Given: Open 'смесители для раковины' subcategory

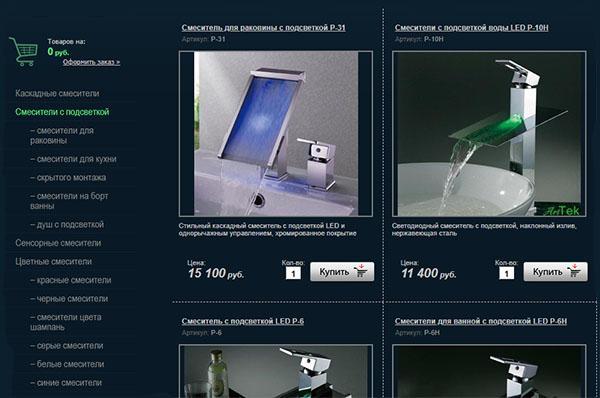Looking at the screenshot, I should click(62, 135).
